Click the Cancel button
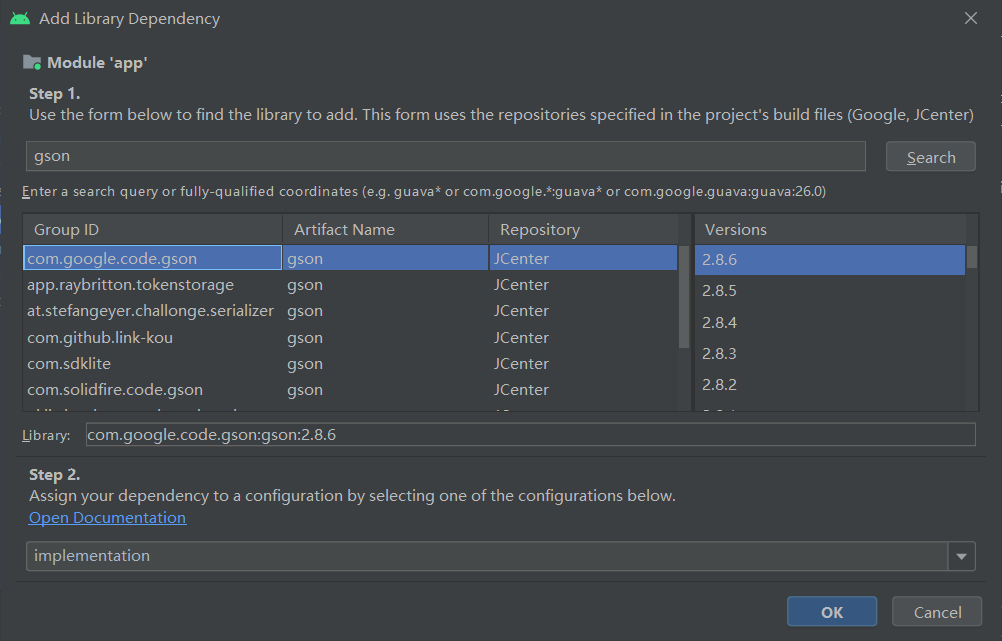This screenshot has height=641, width=1002. tap(937, 612)
